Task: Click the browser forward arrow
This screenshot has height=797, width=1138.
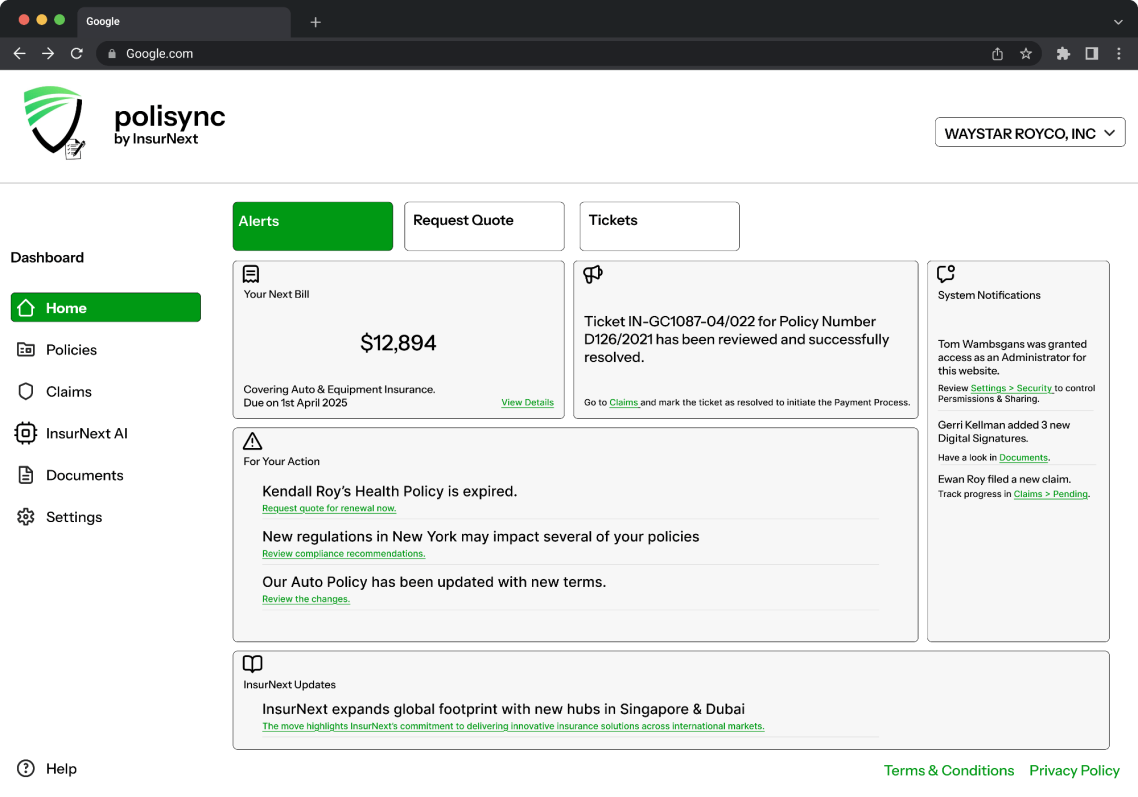Action: (48, 54)
